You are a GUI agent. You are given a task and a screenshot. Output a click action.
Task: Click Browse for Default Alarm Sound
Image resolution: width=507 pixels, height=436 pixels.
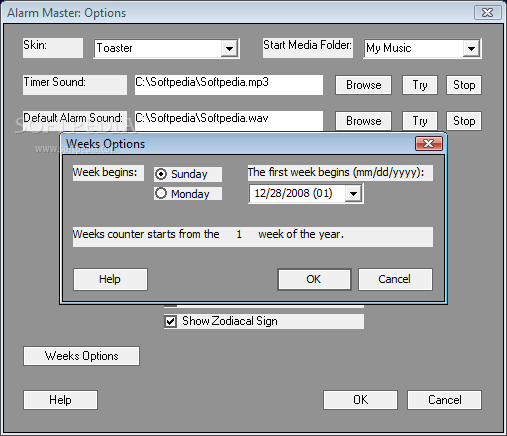pos(363,121)
